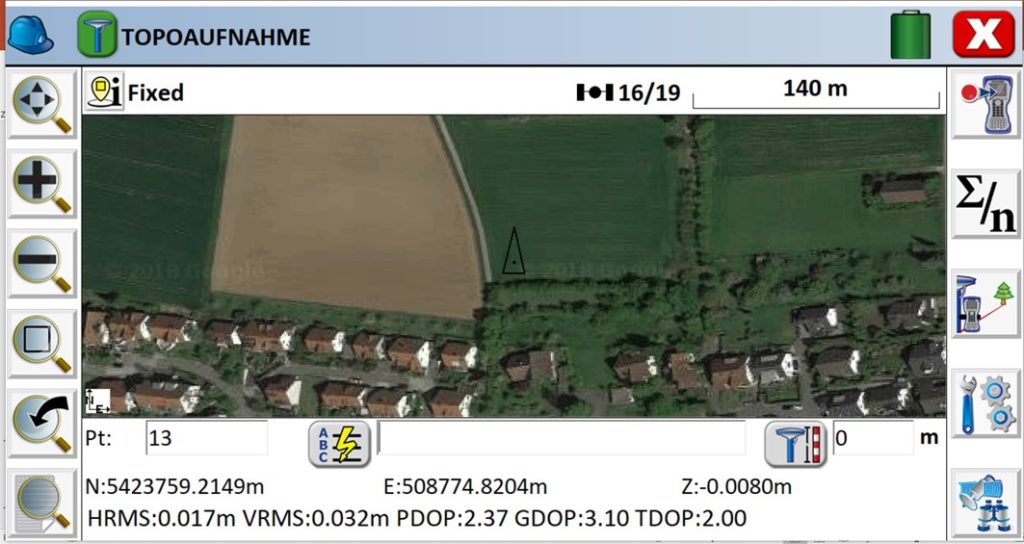
Task: Open the green GNSS receiver status icon
Action: [97, 35]
